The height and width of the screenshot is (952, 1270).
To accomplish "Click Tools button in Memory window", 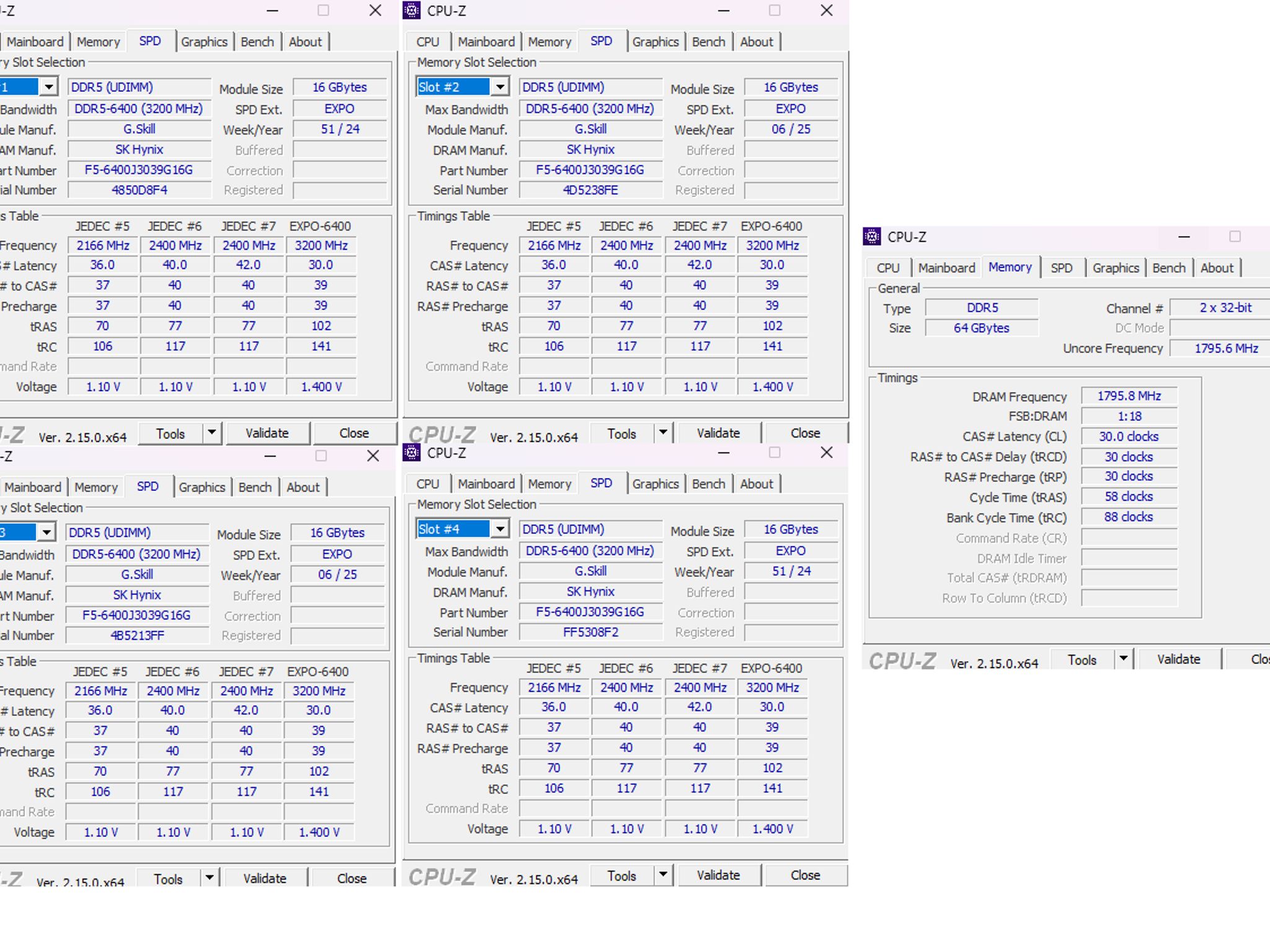I will [1081, 659].
